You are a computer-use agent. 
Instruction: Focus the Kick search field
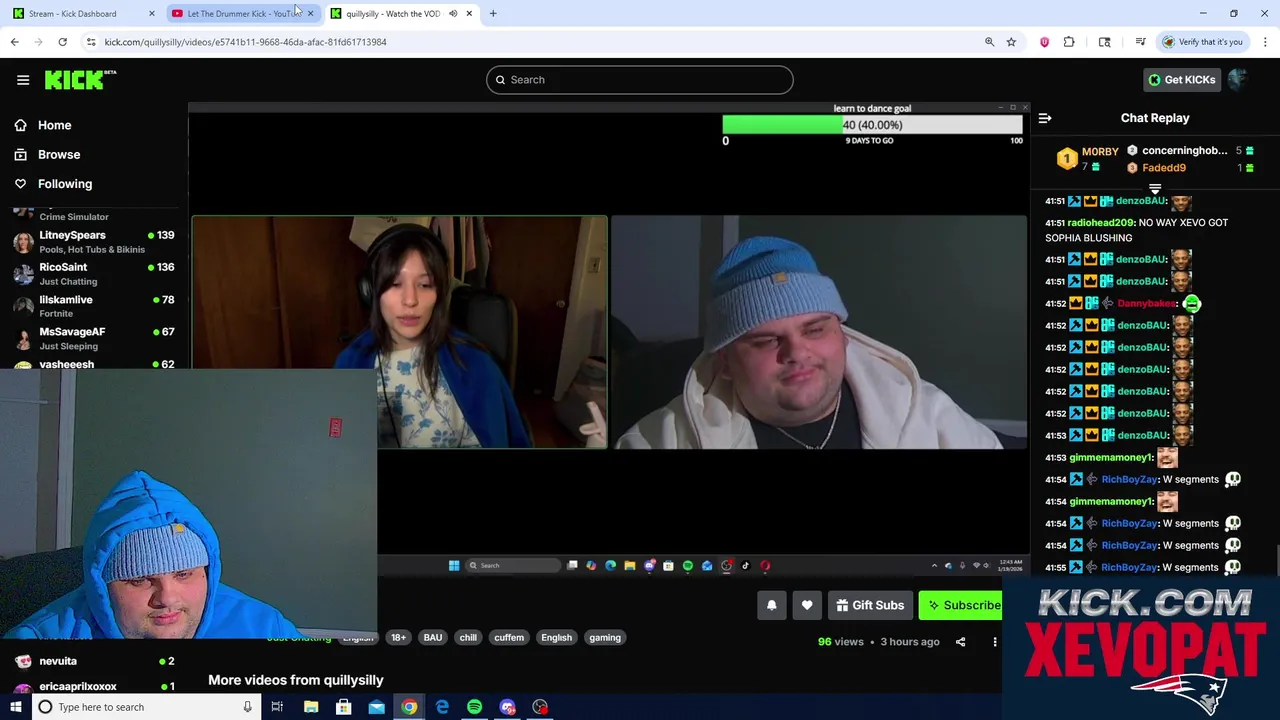[640, 80]
